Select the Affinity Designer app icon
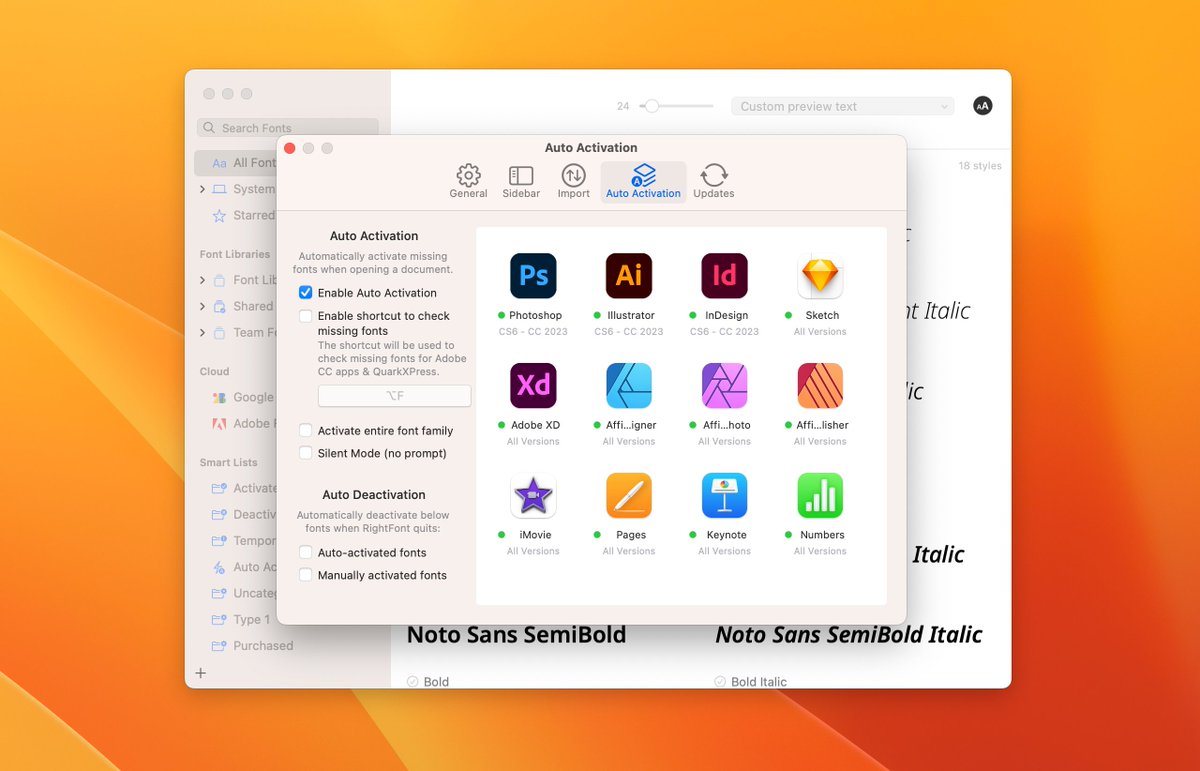This screenshot has width=1200, height=771. (x=629, y=386)
